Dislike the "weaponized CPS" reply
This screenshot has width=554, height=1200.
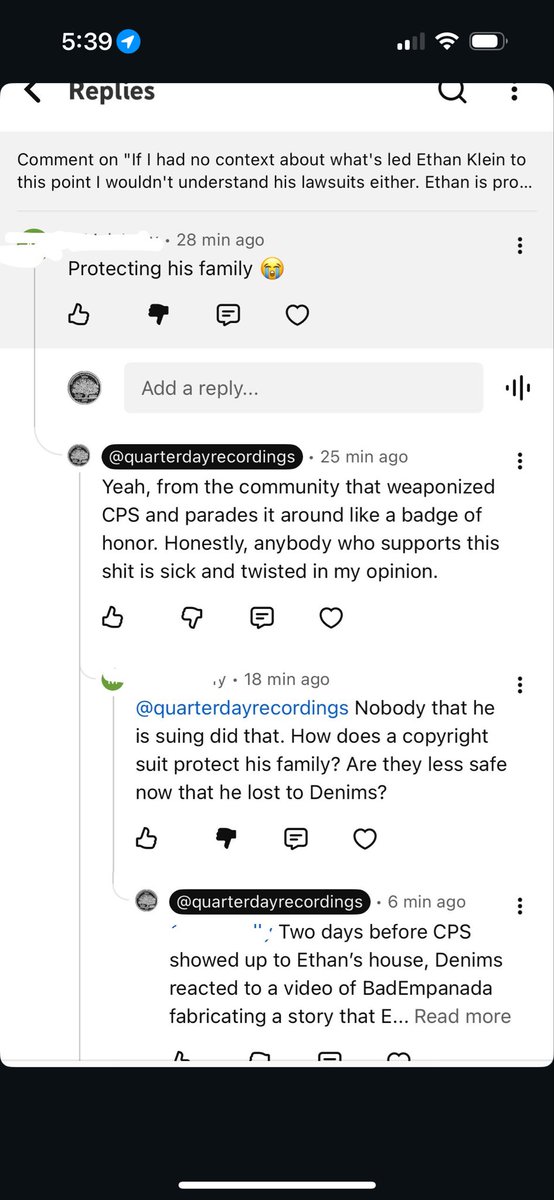192,618
